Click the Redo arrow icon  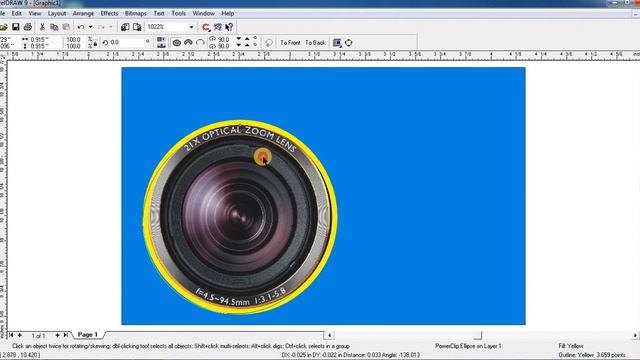pyautogui.click(x=102, y=27)
